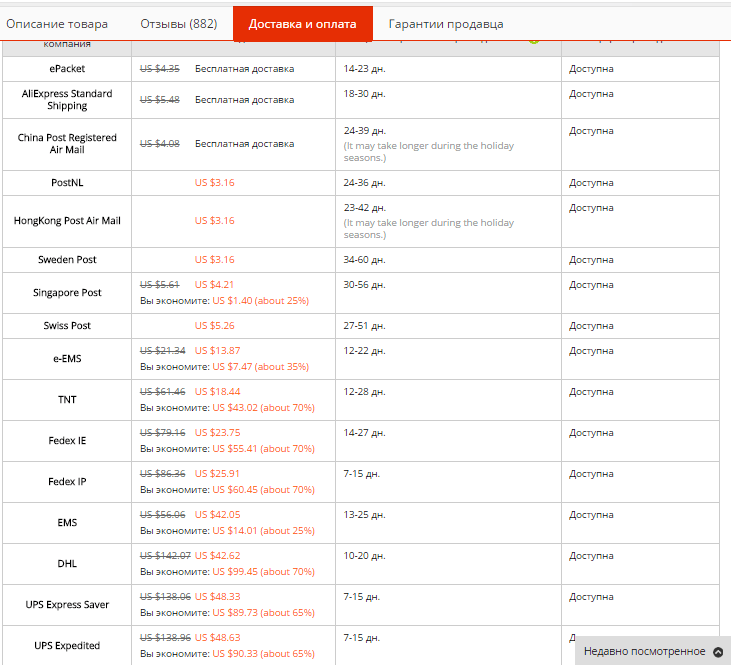The image size is (731, 665).
Task: Click the 24-36 дн. delivery time
Action: 365,183
